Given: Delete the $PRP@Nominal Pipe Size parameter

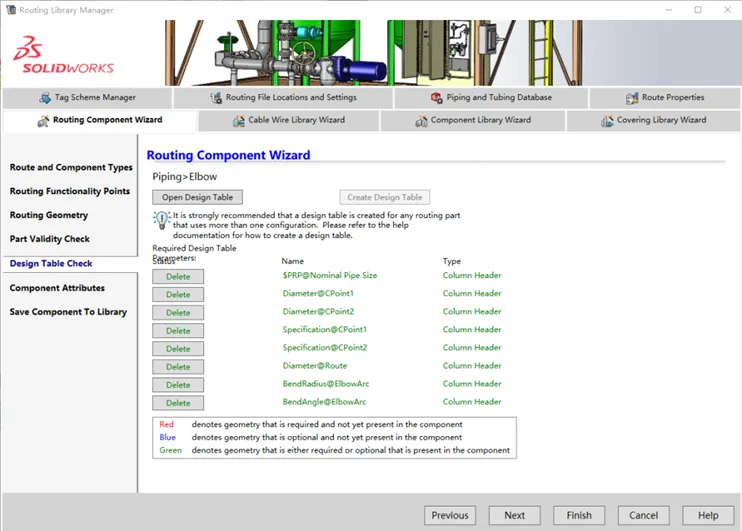Looking at the screenshot, I should tap(178, 276).
